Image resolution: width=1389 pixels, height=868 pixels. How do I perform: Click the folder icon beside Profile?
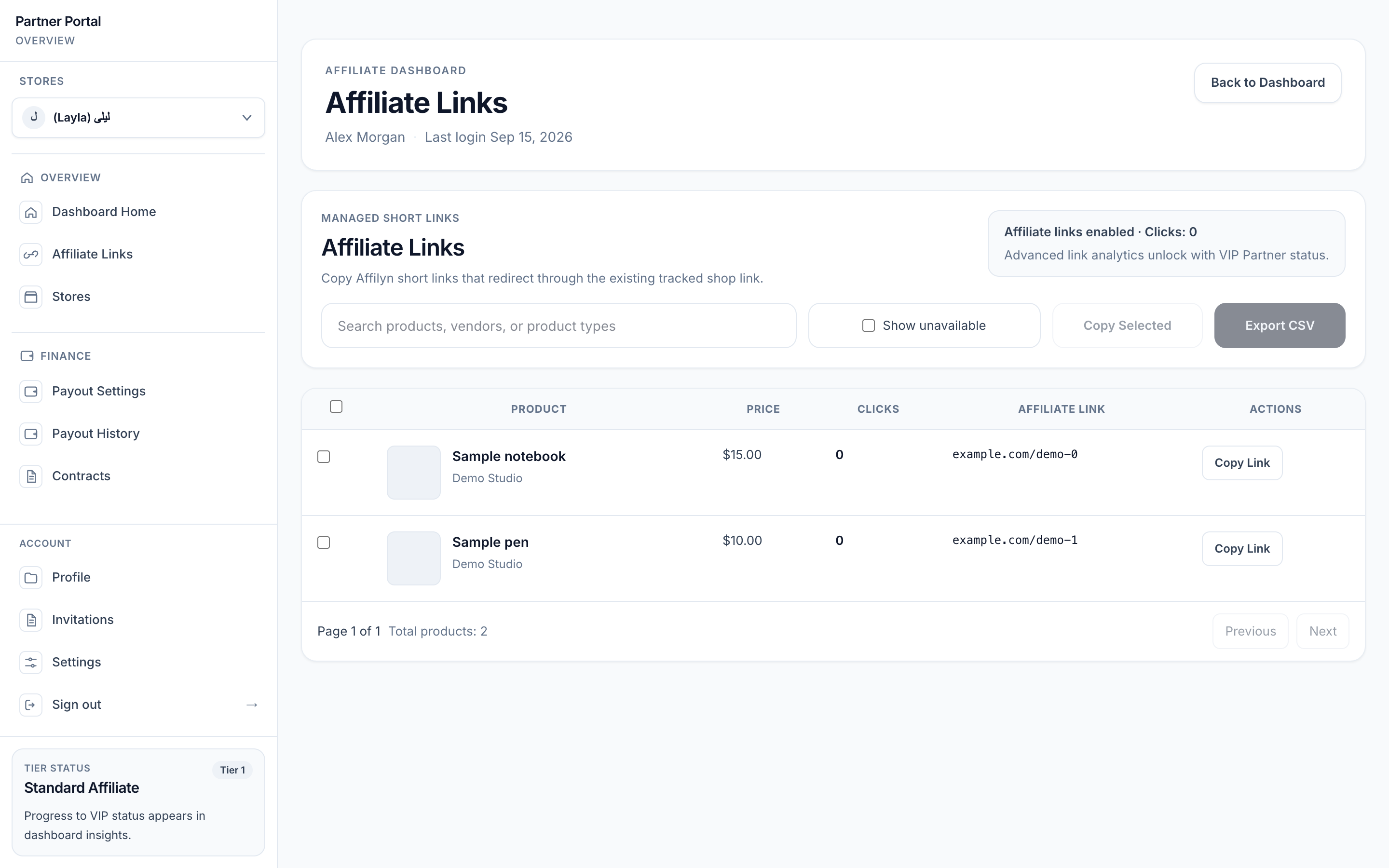pos(31,577)
